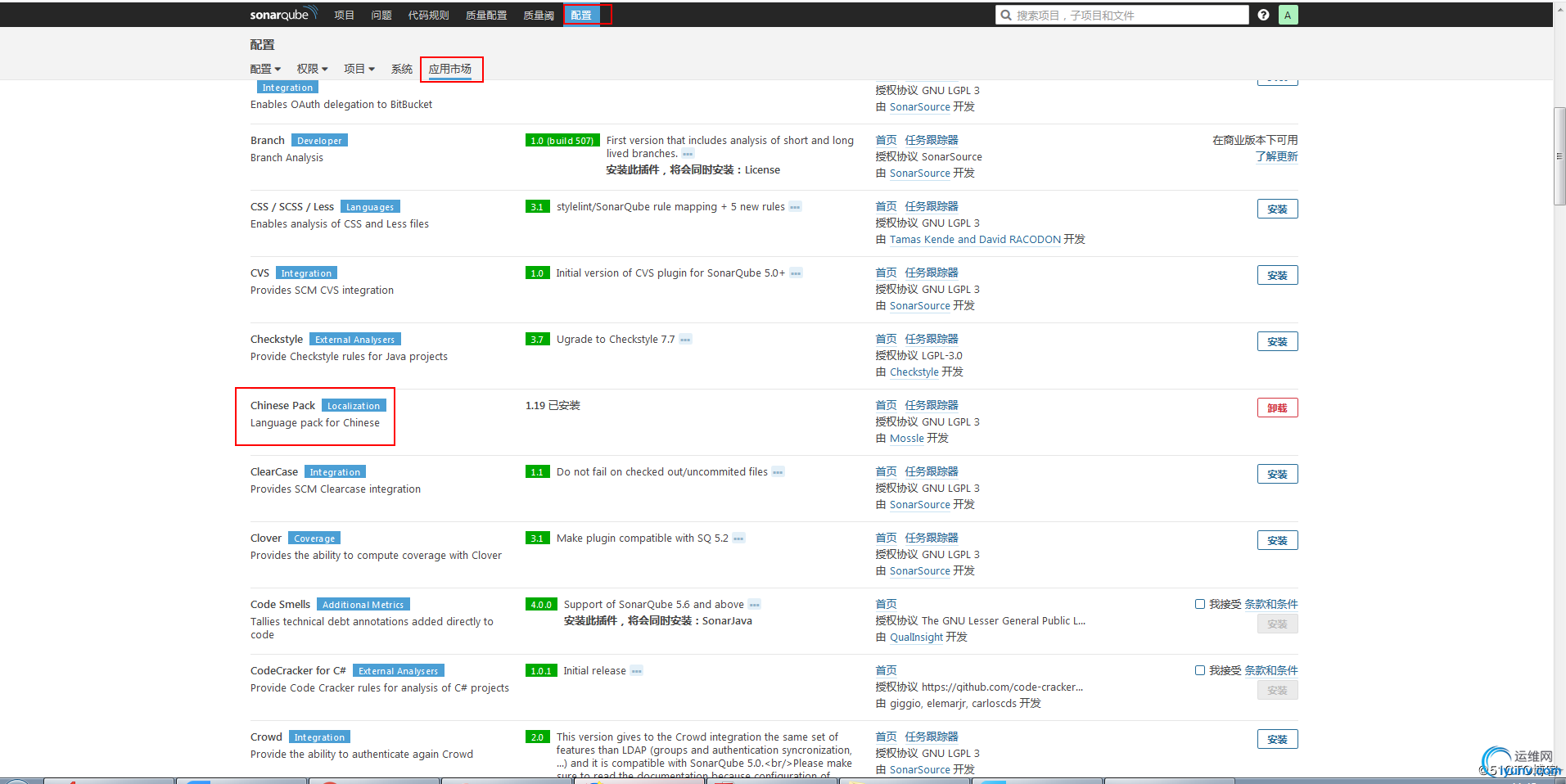Screen dimensions: 1566x784
Task: Open the 项目 submenu dropdown
Action: (x=359, y=69)
